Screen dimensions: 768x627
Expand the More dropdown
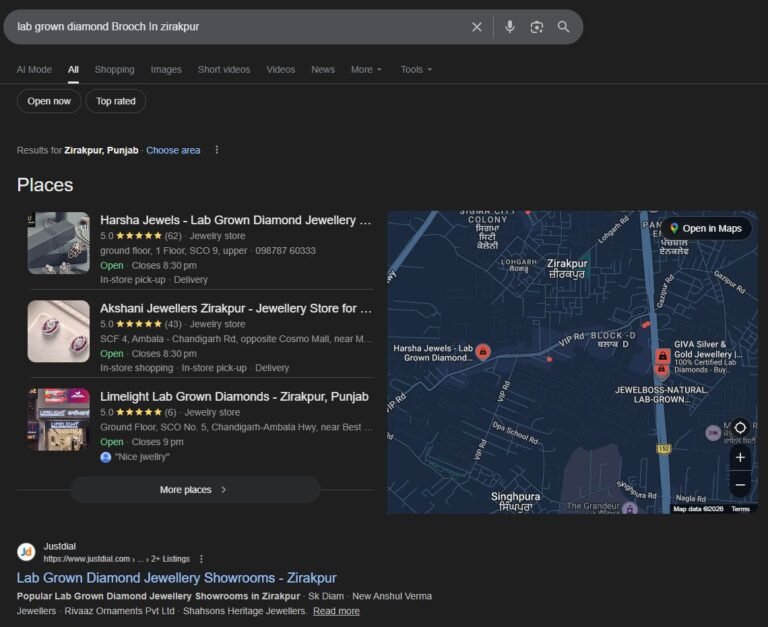point(366,70)
